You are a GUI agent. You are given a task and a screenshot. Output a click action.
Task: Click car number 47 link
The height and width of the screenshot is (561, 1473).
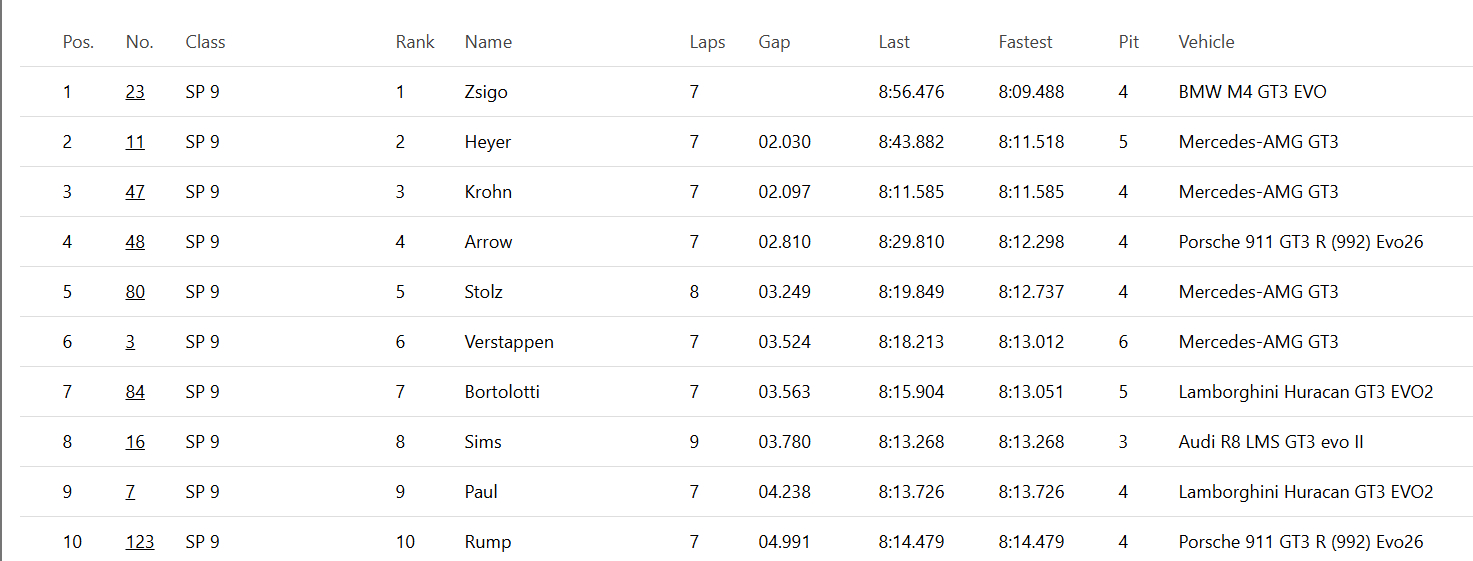click(x=135, y=192)
